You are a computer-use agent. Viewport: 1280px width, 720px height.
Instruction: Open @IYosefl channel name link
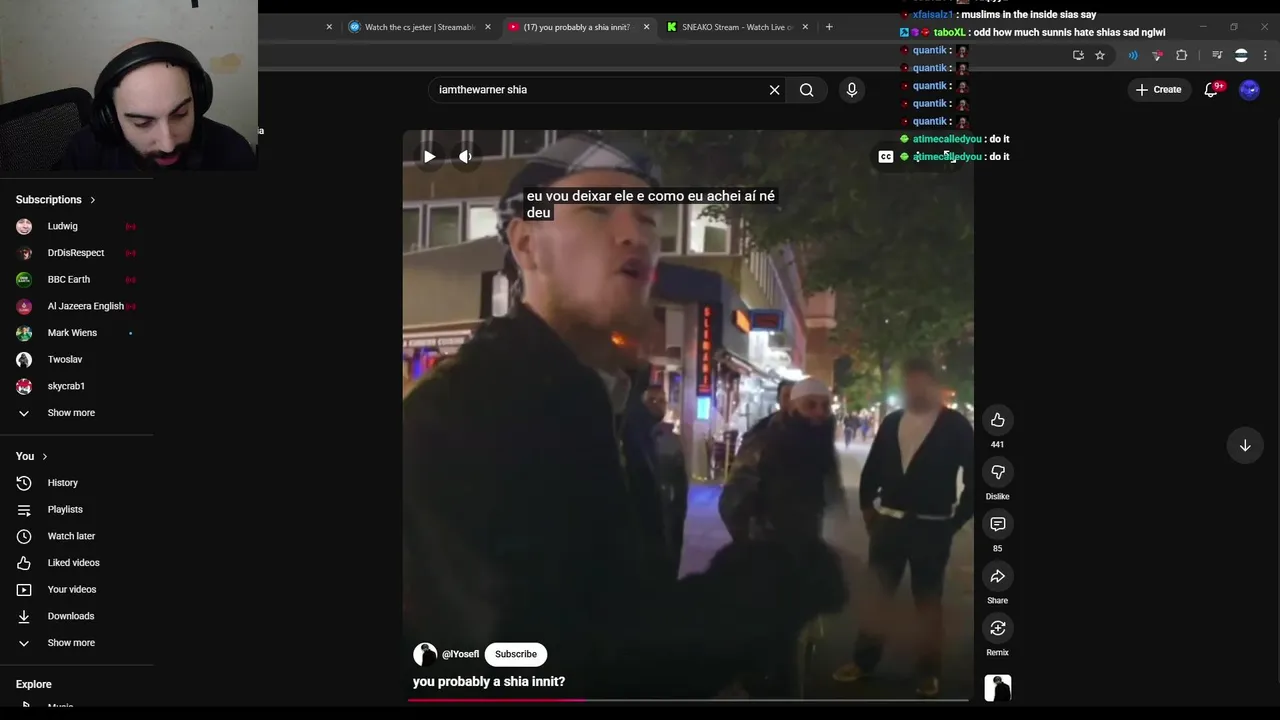pos(460,654)
